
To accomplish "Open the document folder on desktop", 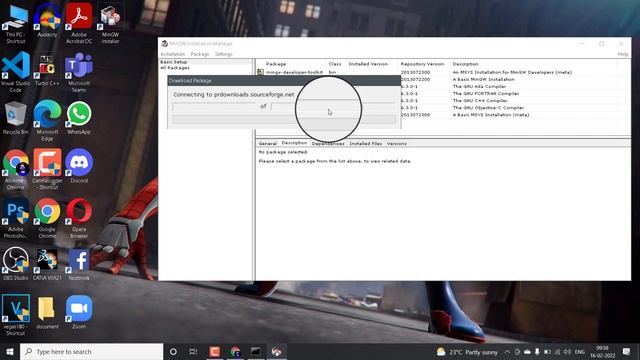I will point(47,313).
